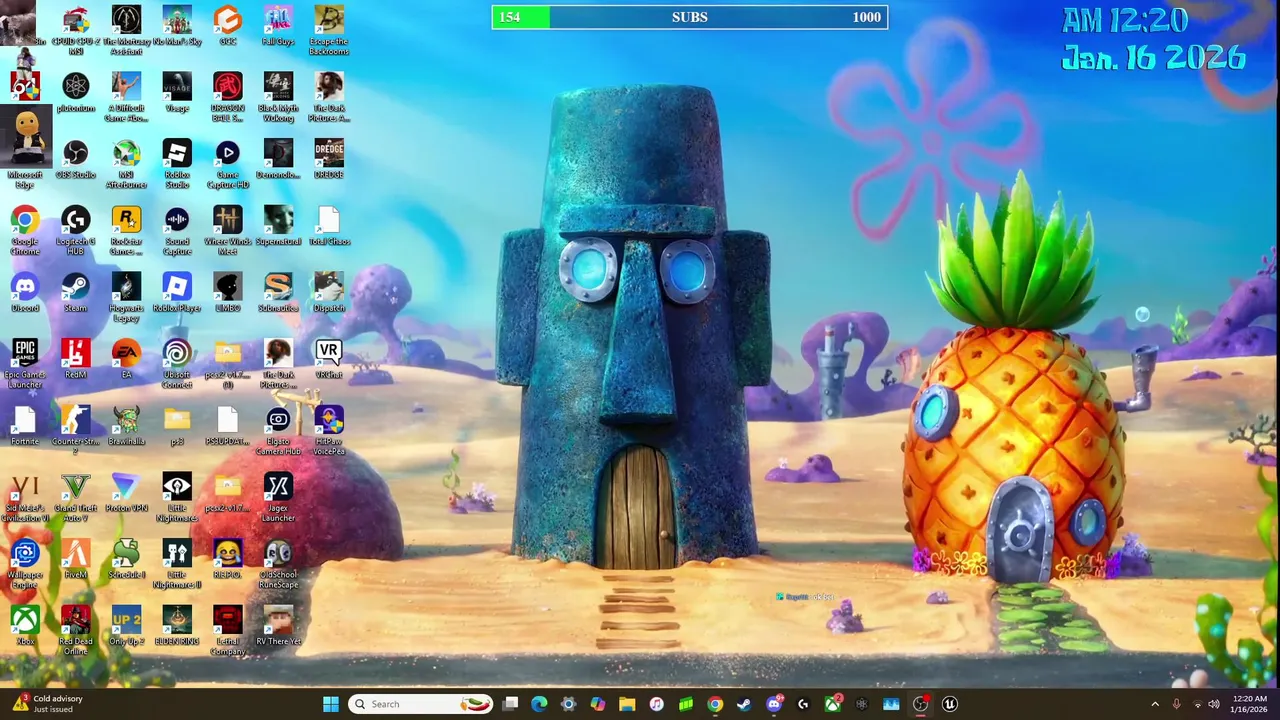The height and width of the screenshot is (720, 1280).
Task: Open the CPUID CPU-Z MSI desktop shortcut
Action: click(76, 29)
